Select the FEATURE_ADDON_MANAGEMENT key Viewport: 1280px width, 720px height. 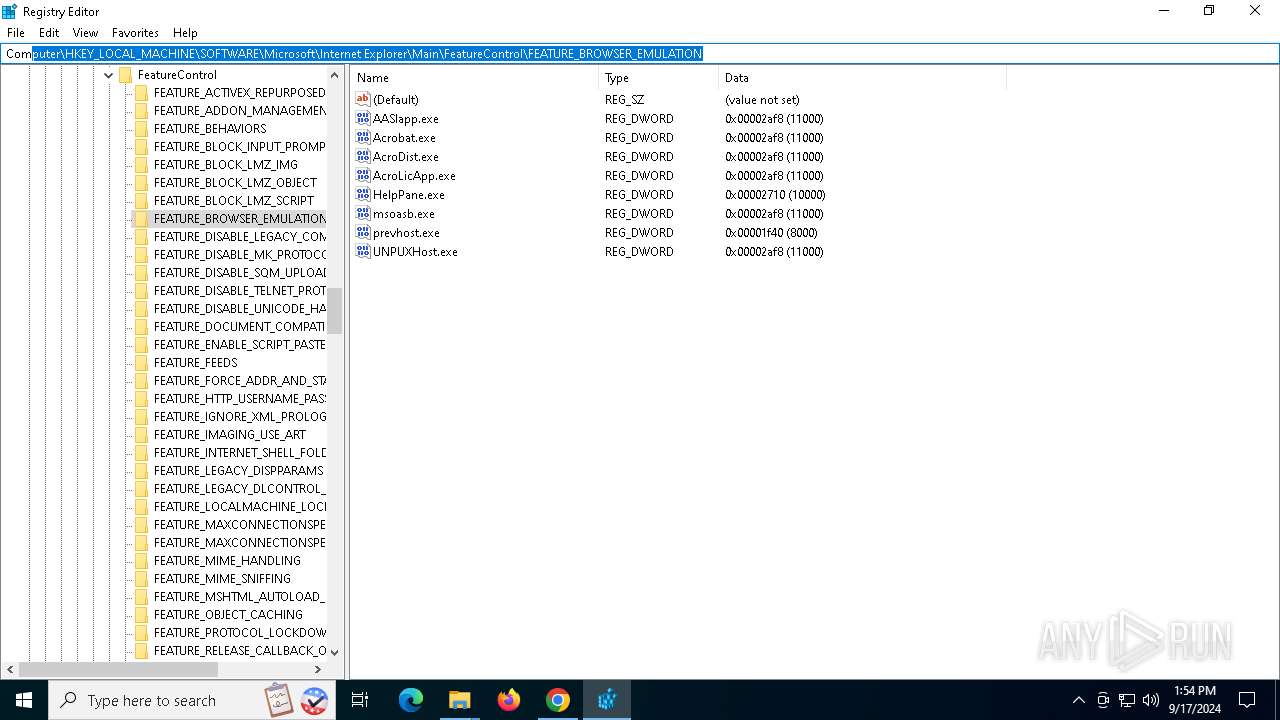click(240, 111)
